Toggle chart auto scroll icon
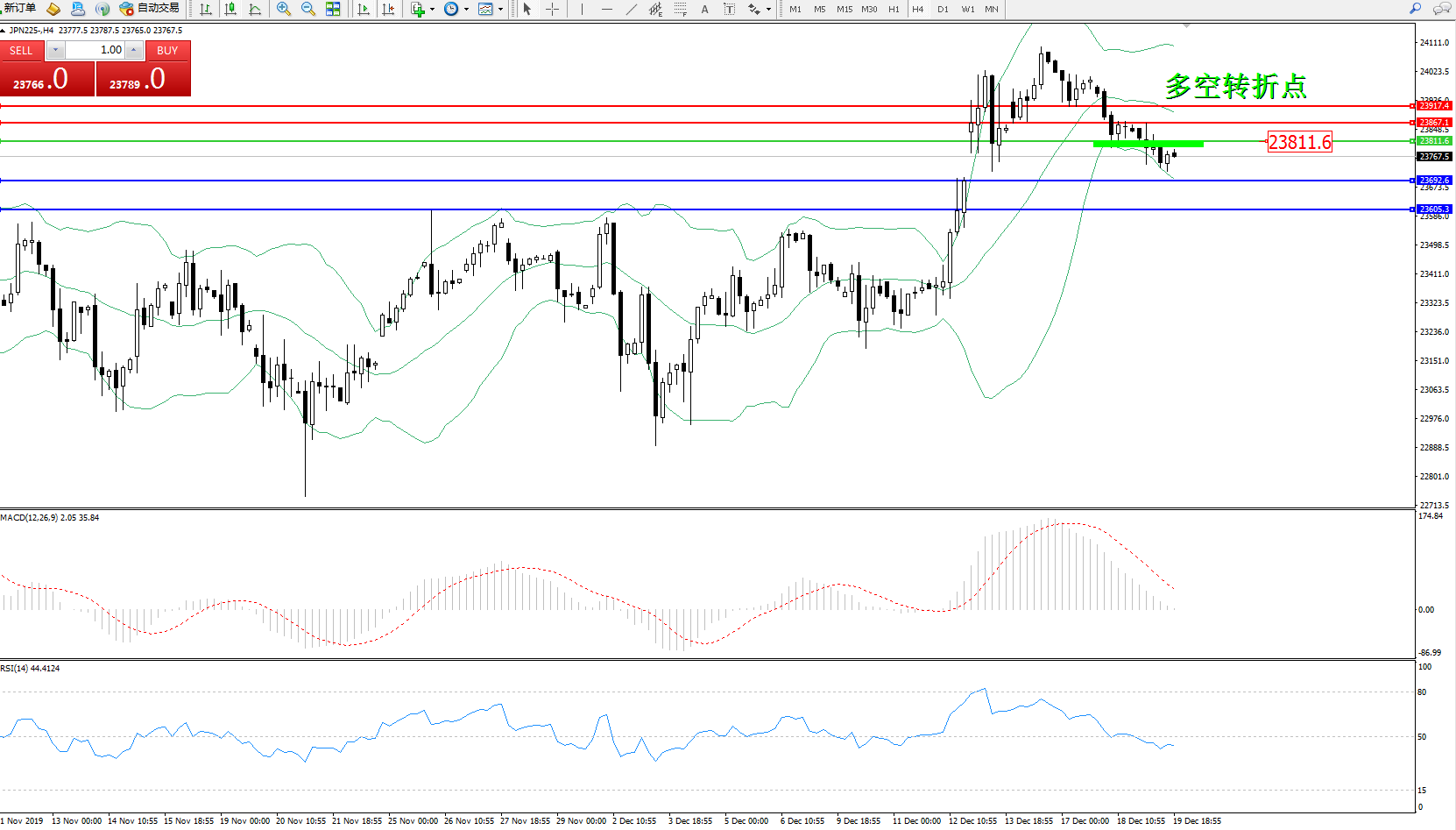This screenshot has height=830, width=1456. [x=364, y=9]
